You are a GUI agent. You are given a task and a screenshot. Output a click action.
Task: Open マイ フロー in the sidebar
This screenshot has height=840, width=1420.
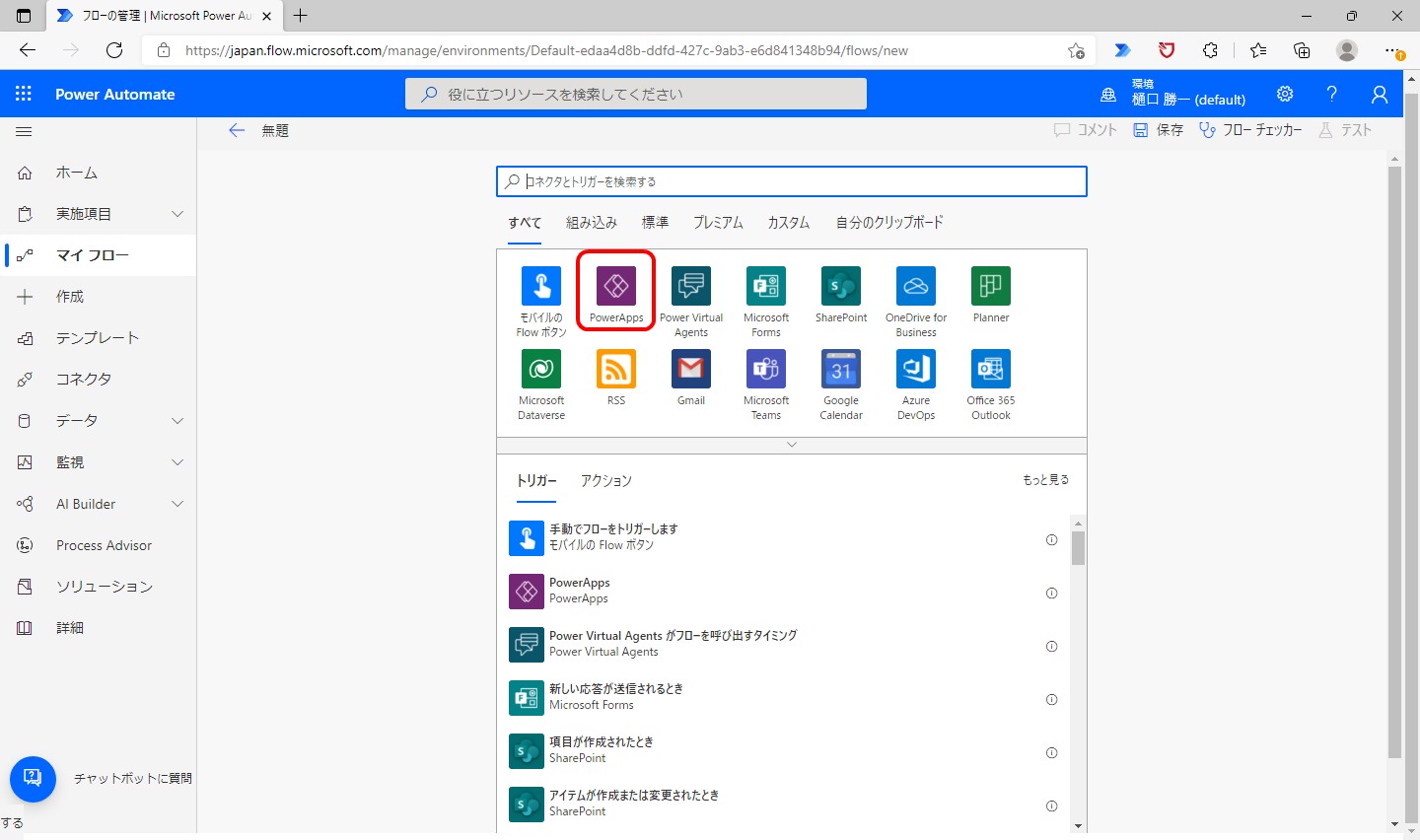click(x=99, y=255)
